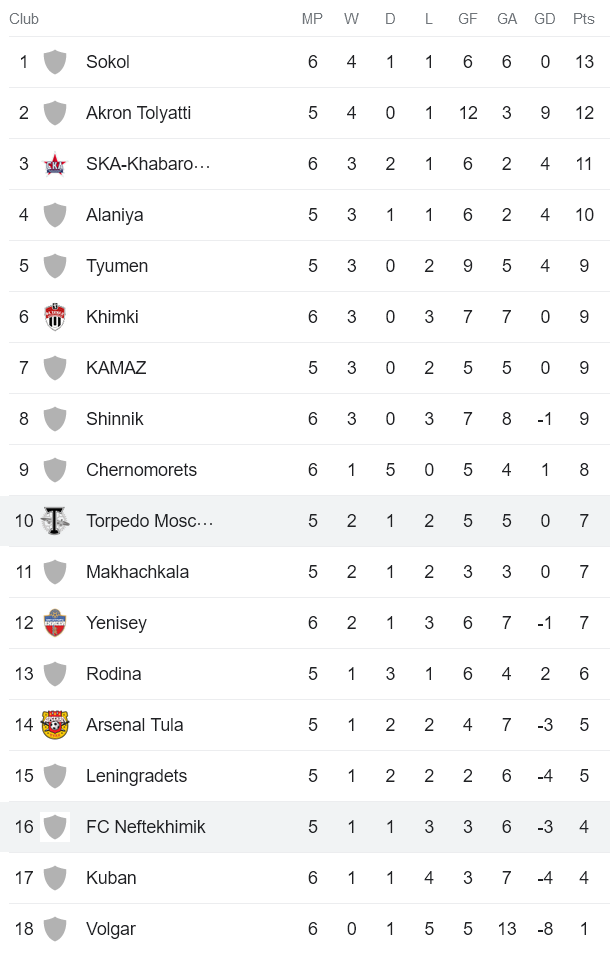
Task: Click the Torpedo Moscow club emblem
Action: click(x=55, y=520)
